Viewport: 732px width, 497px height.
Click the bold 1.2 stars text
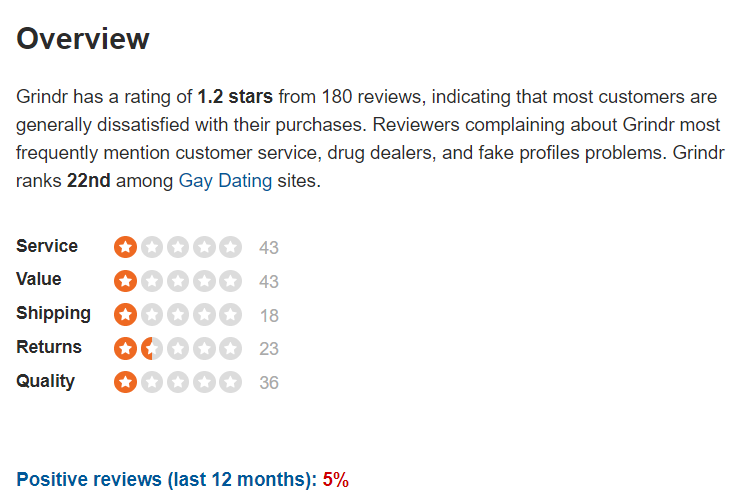(x=235, y=97)
